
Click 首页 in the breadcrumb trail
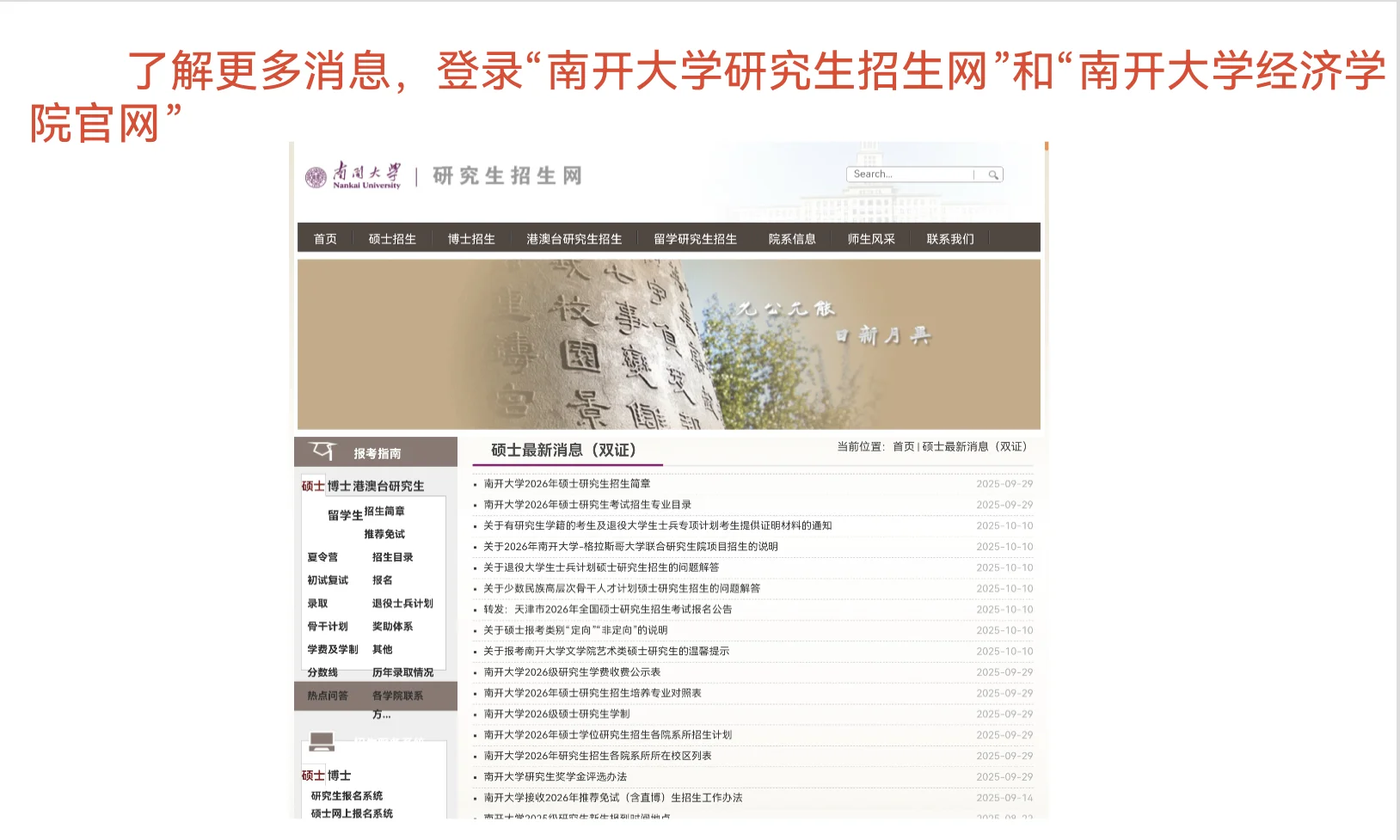903,446
